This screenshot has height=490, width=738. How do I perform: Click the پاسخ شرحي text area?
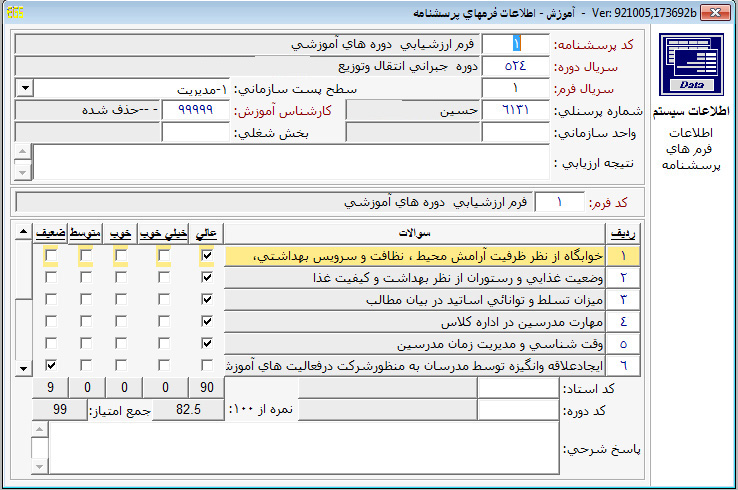point(304,448)
